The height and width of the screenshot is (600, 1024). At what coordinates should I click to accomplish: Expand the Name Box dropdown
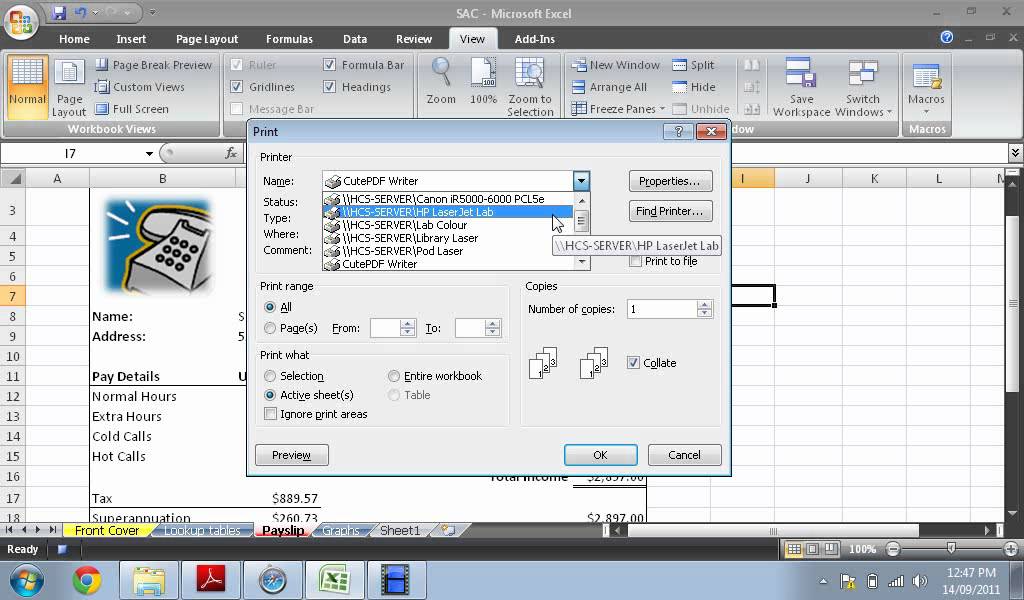(x=149, y=153)
